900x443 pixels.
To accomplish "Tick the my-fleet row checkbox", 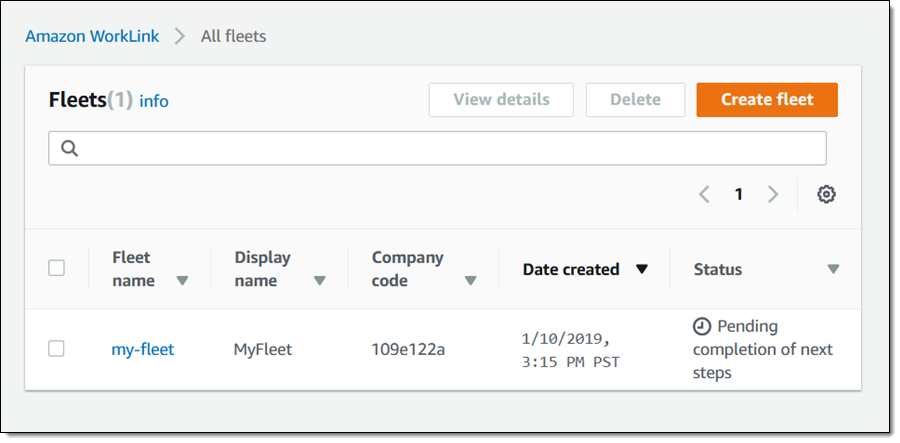I will [57, 348].
